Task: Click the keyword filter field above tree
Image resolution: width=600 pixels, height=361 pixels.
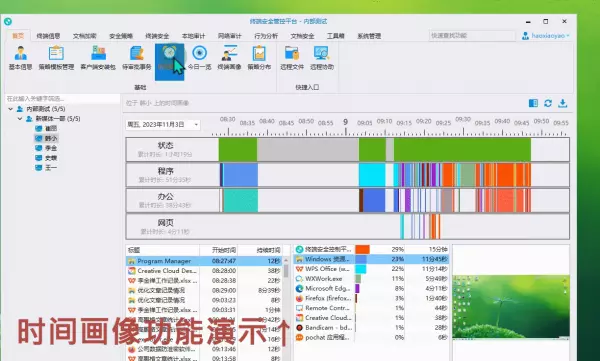Action: 62,99
